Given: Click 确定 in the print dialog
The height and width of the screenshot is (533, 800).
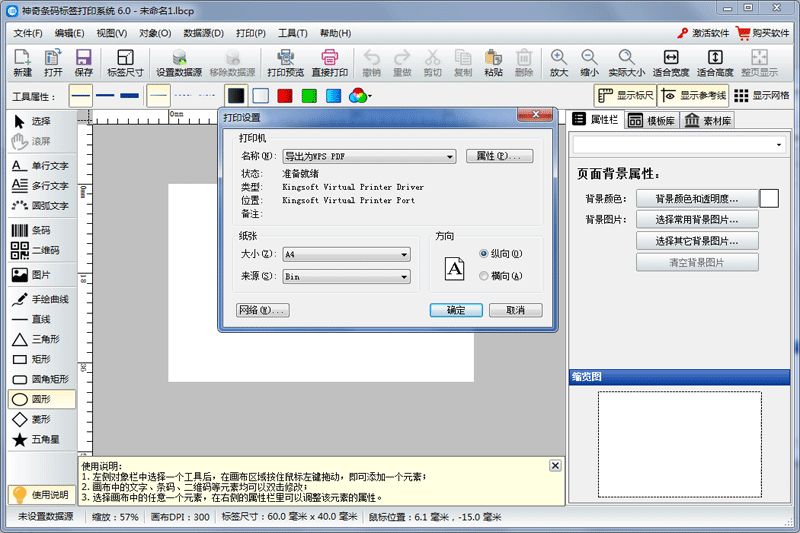Looking at the screenshot, I should coord(456,310).
